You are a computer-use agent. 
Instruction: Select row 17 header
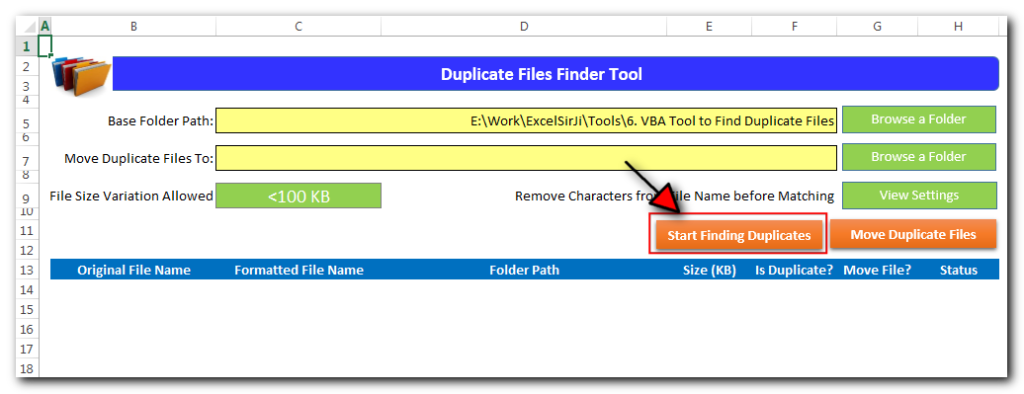[27, 349]
